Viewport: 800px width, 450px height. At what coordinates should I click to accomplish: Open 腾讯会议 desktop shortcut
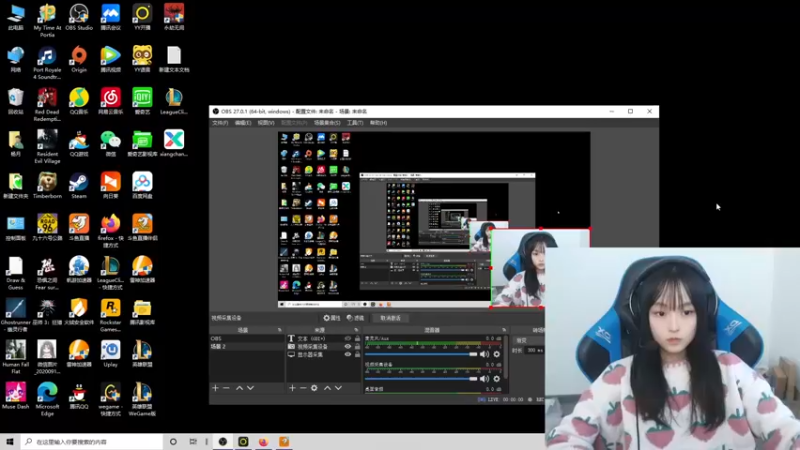click(x=111, y=17)
